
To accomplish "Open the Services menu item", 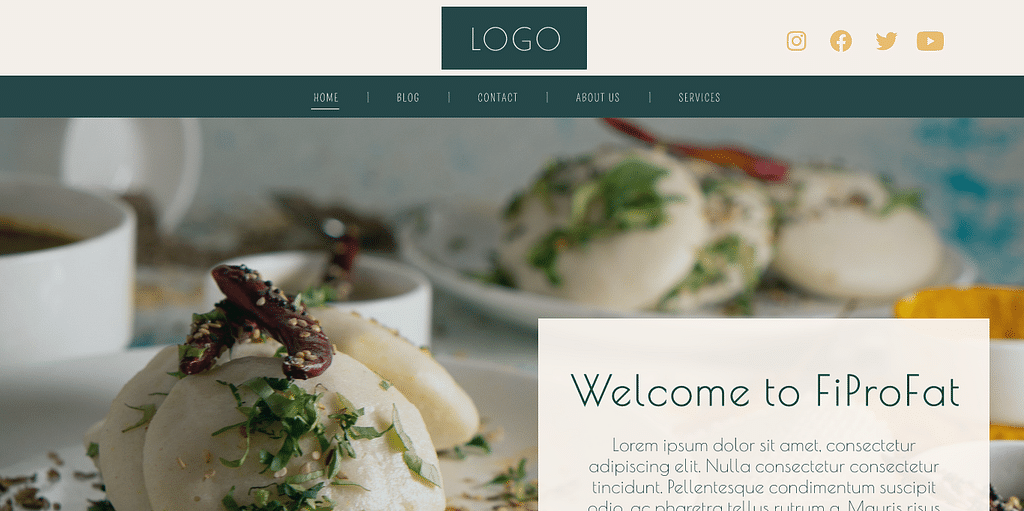I will click(699, 97).
